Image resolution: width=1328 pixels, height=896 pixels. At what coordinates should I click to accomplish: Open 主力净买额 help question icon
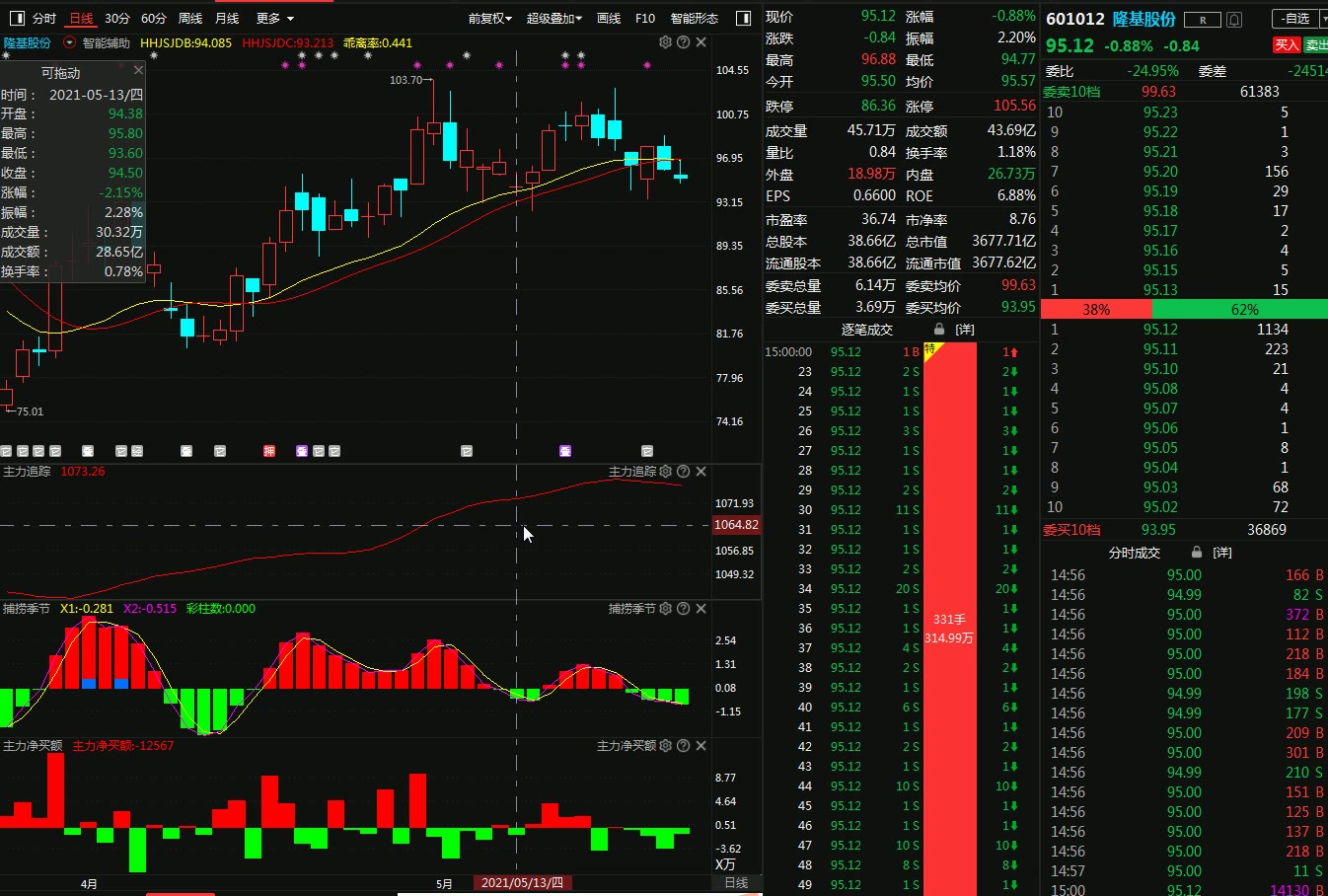(683, 746)
